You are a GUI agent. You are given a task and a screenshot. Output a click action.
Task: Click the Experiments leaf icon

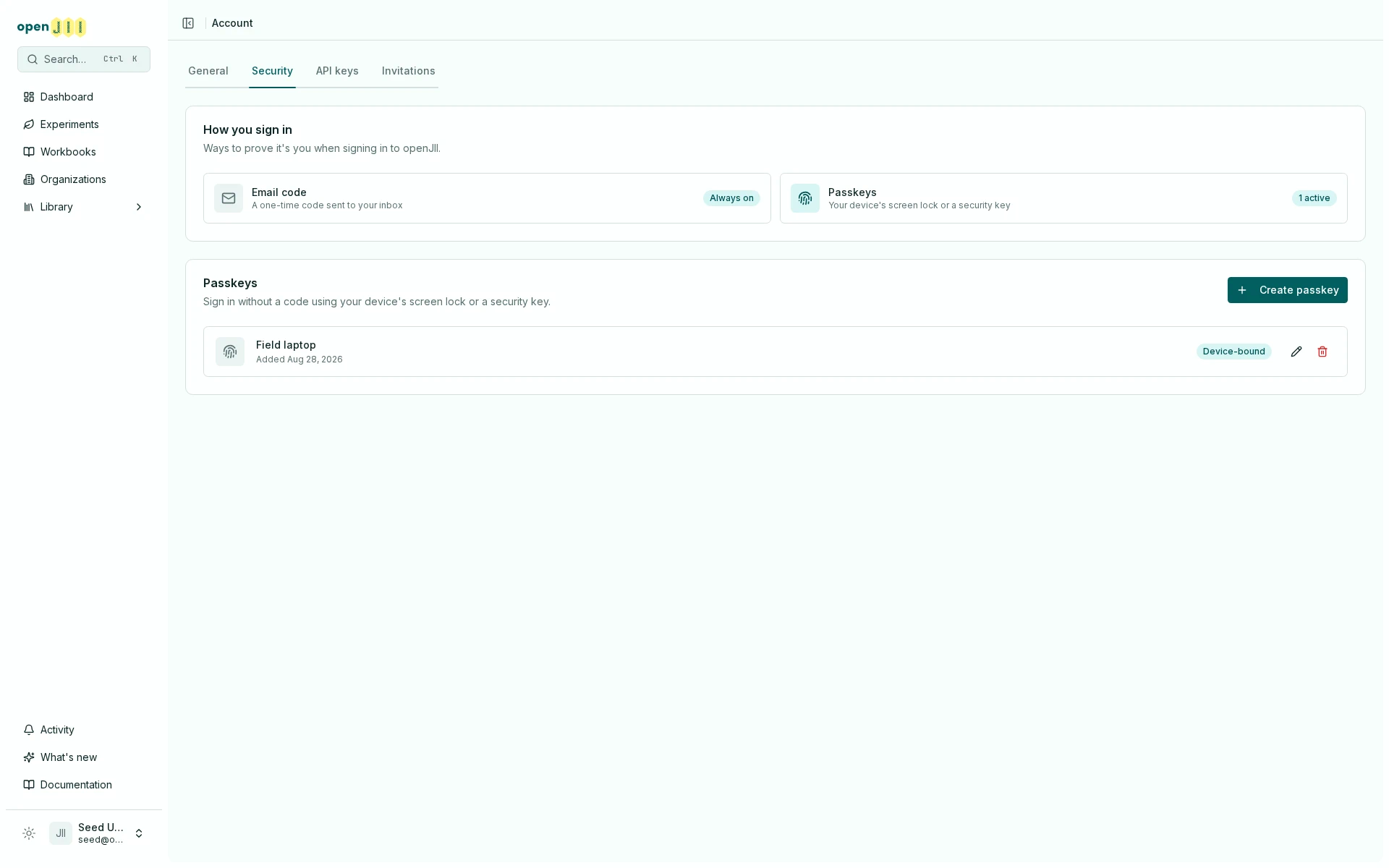[x=29, y=124]
